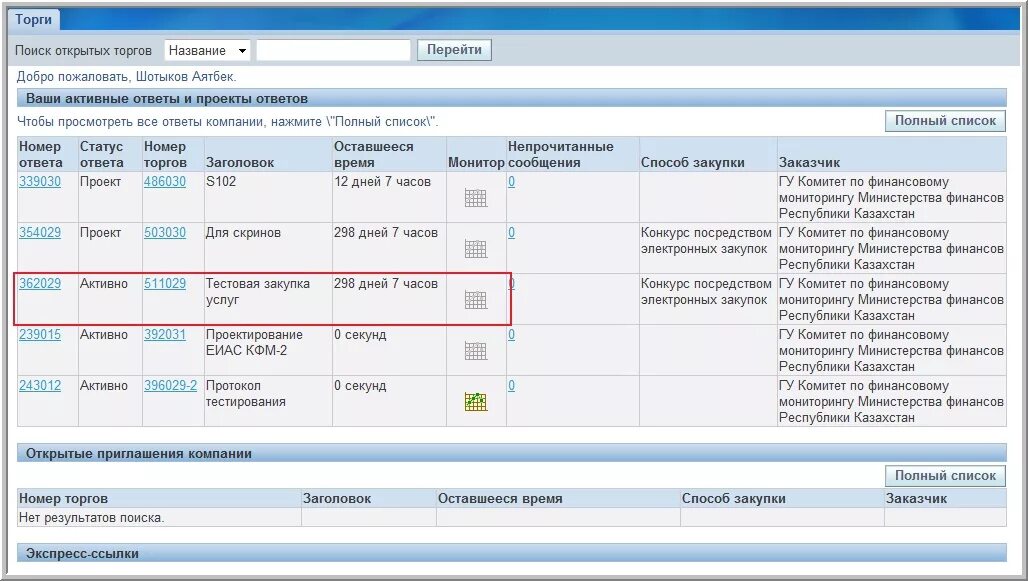
Task: Click the 12 дней 7 часов cell
Action: pos(389,197)
